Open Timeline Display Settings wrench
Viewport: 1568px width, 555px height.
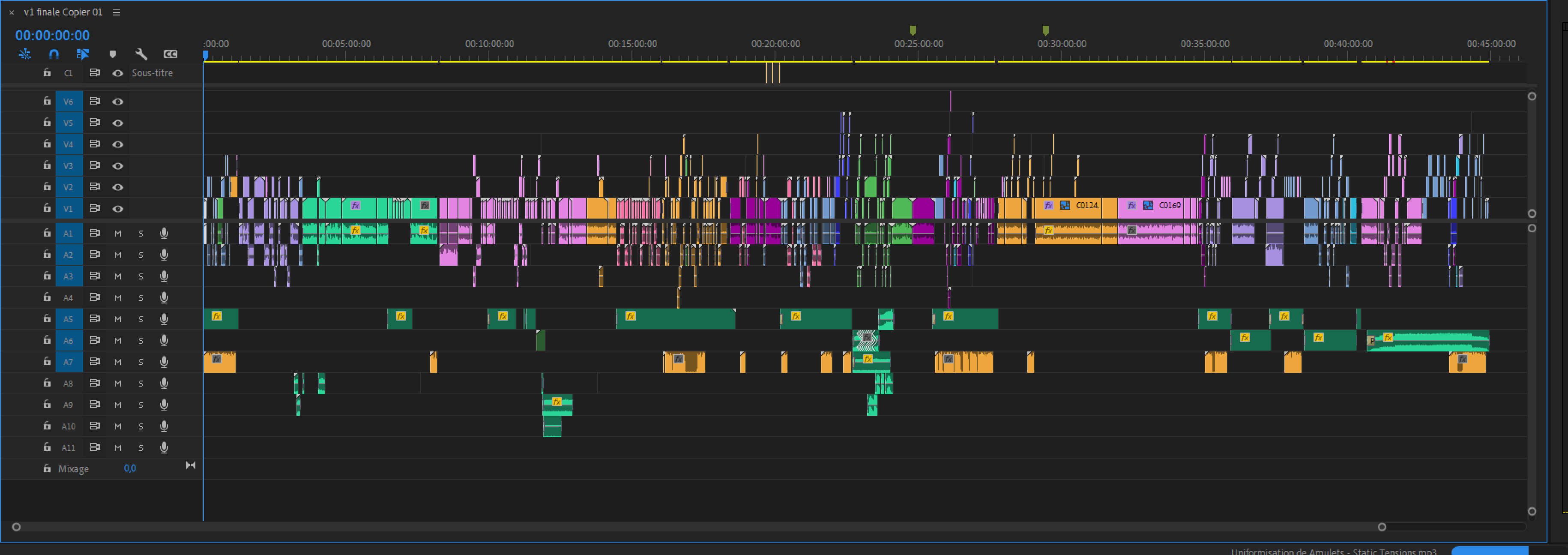tap(141, 54)
